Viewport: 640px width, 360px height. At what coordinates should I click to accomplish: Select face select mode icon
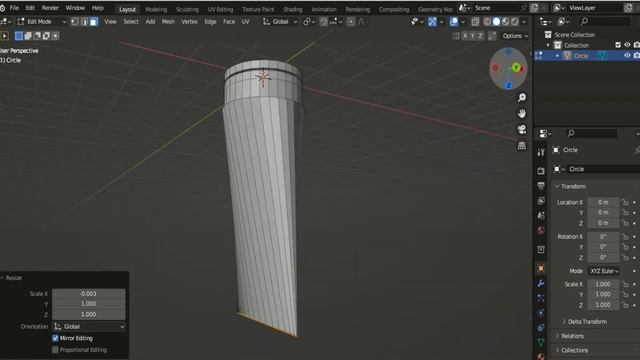pyautogui.click(x=93, y=22)
